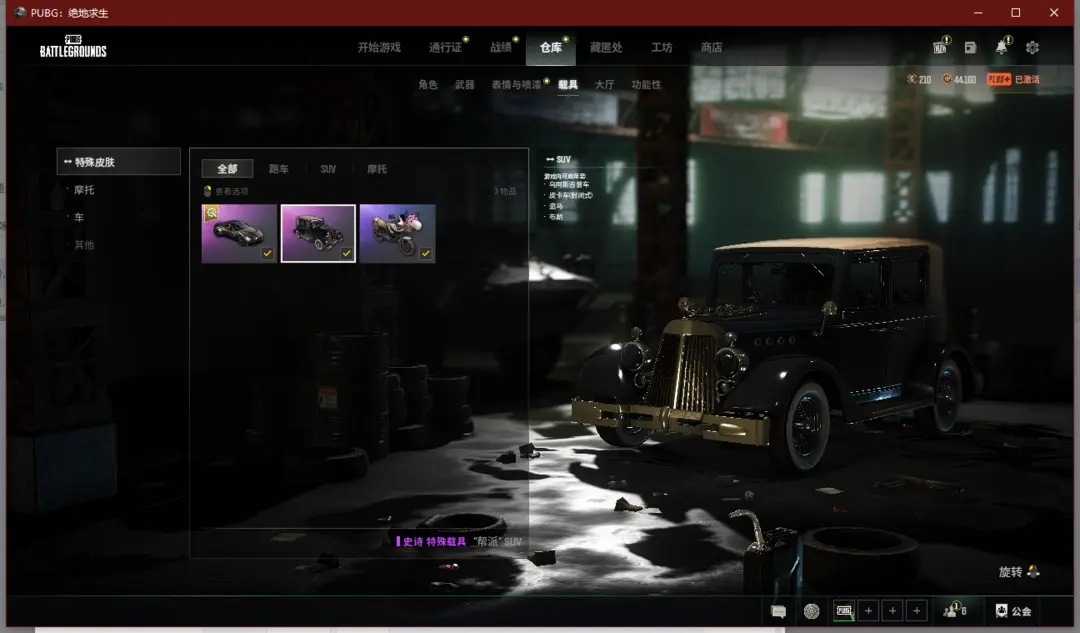Toggle the checkmark on motorcycle skin
Image resolution: width=1080 pixels, height=633 pixels.
coord(426,253)
